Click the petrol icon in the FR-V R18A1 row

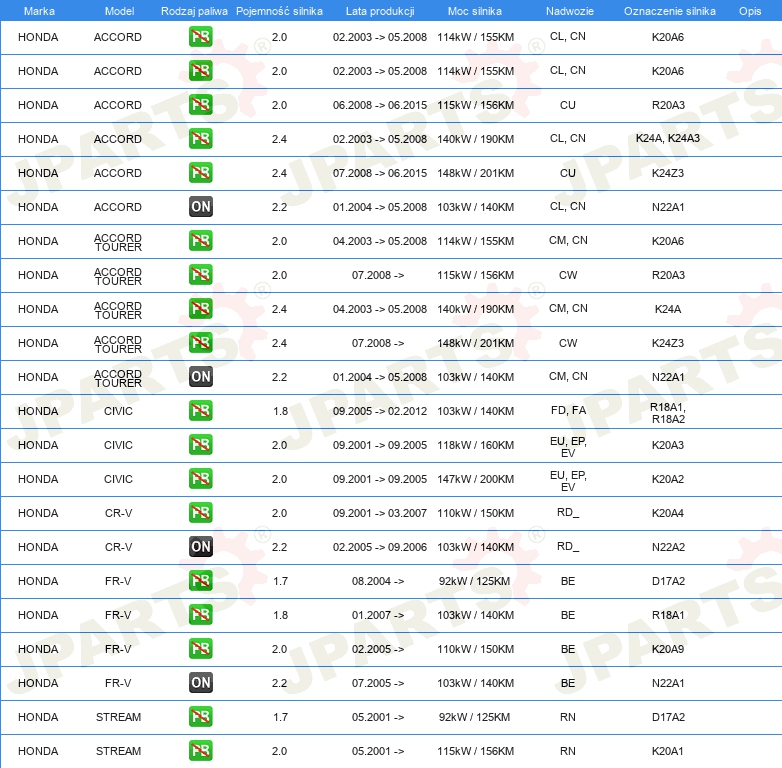[x=200, y=614]
